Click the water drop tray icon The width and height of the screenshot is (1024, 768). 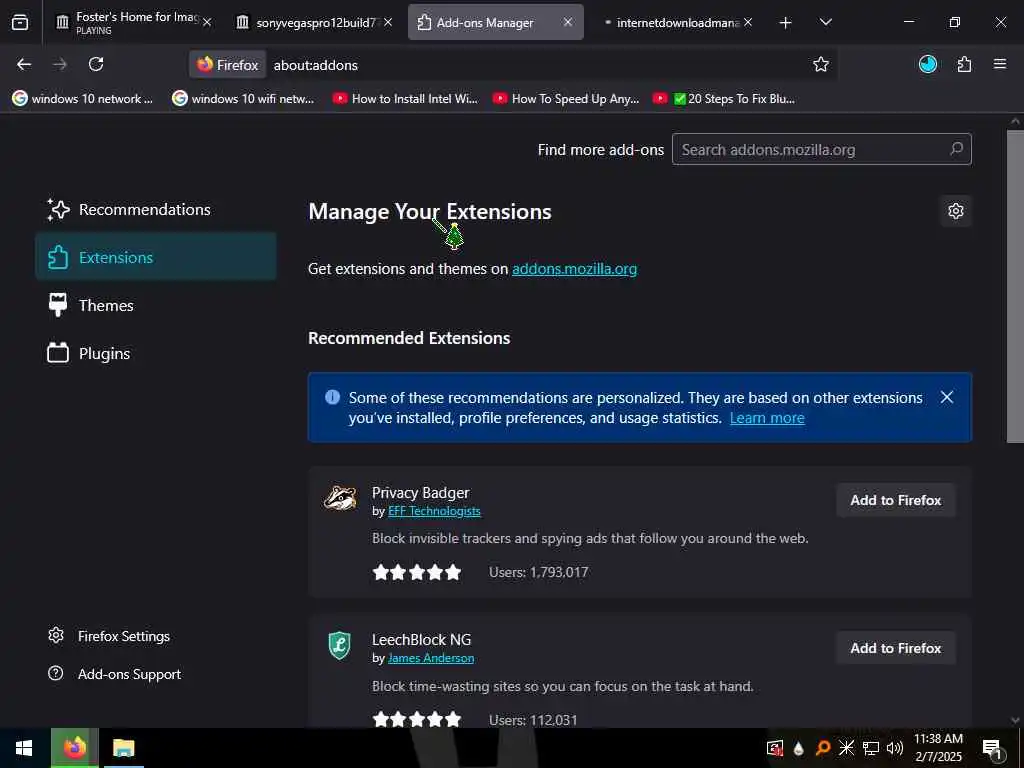[x=799, y=748]
